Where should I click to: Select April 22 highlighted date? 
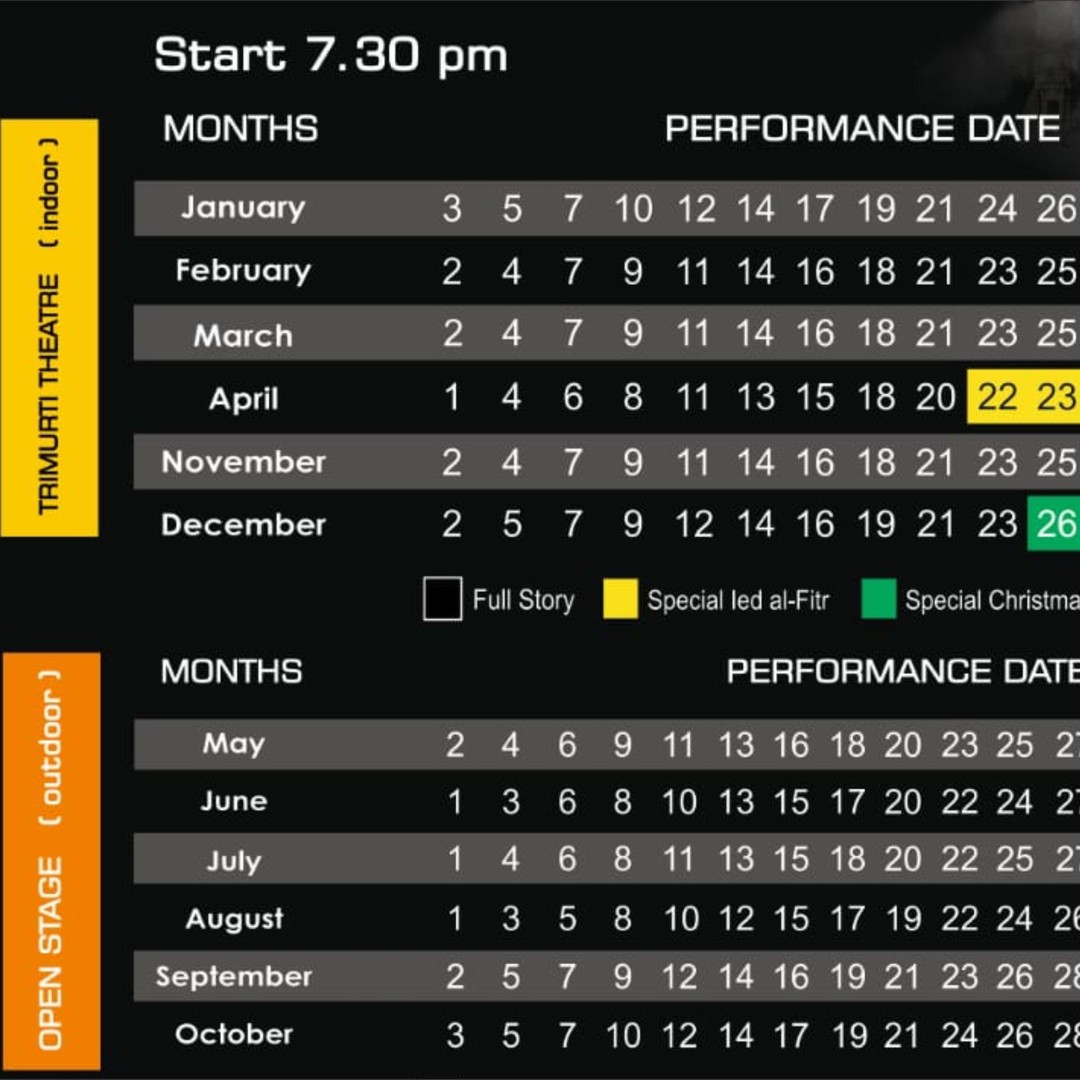997,397
